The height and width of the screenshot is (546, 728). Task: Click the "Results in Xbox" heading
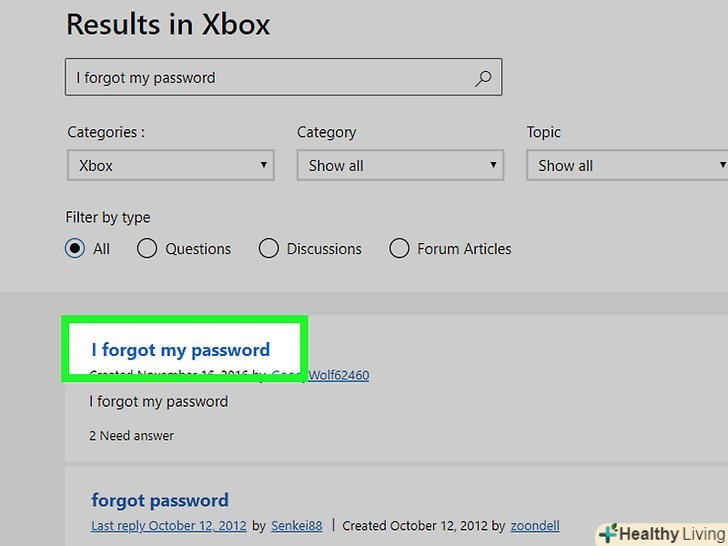coord(168,25)
